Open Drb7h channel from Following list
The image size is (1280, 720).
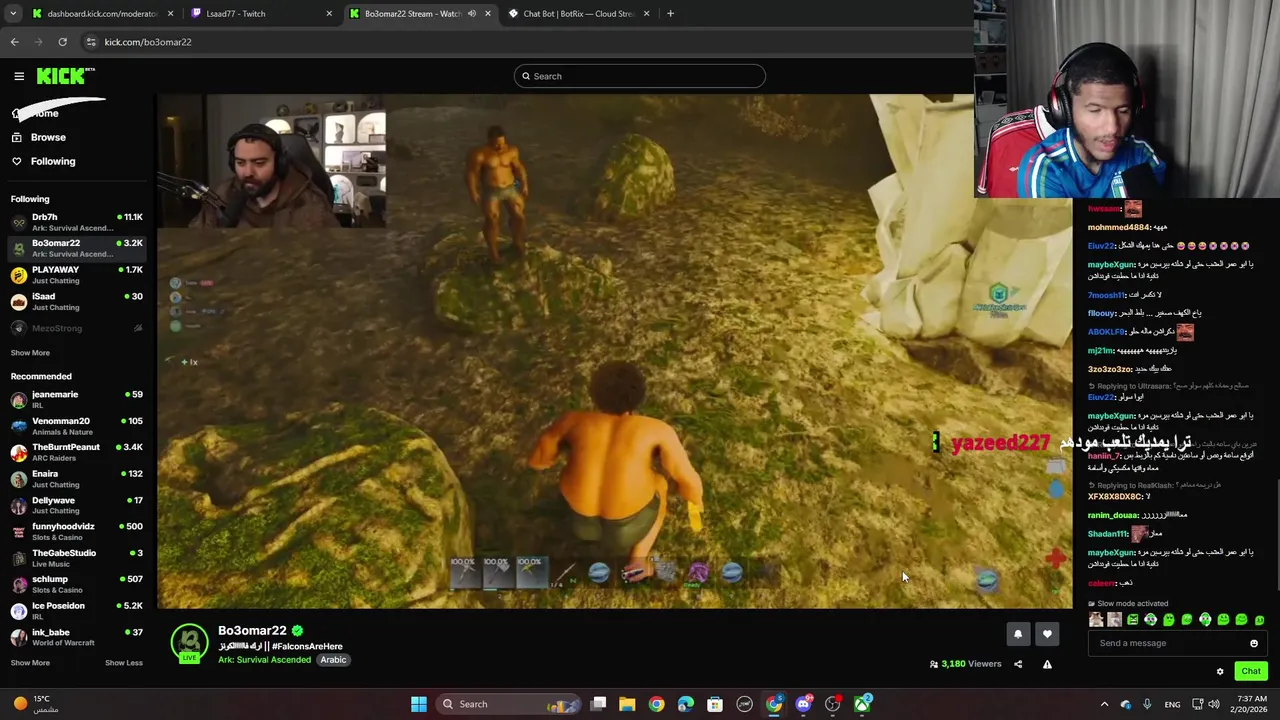(x=77, y=222)
